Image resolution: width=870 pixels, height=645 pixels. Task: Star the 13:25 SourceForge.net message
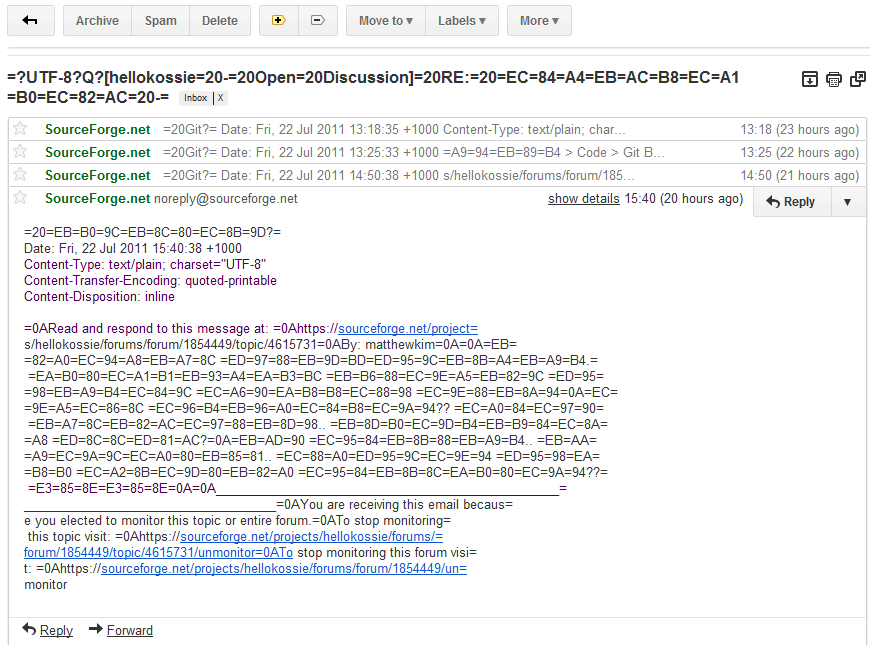[19, 152]
